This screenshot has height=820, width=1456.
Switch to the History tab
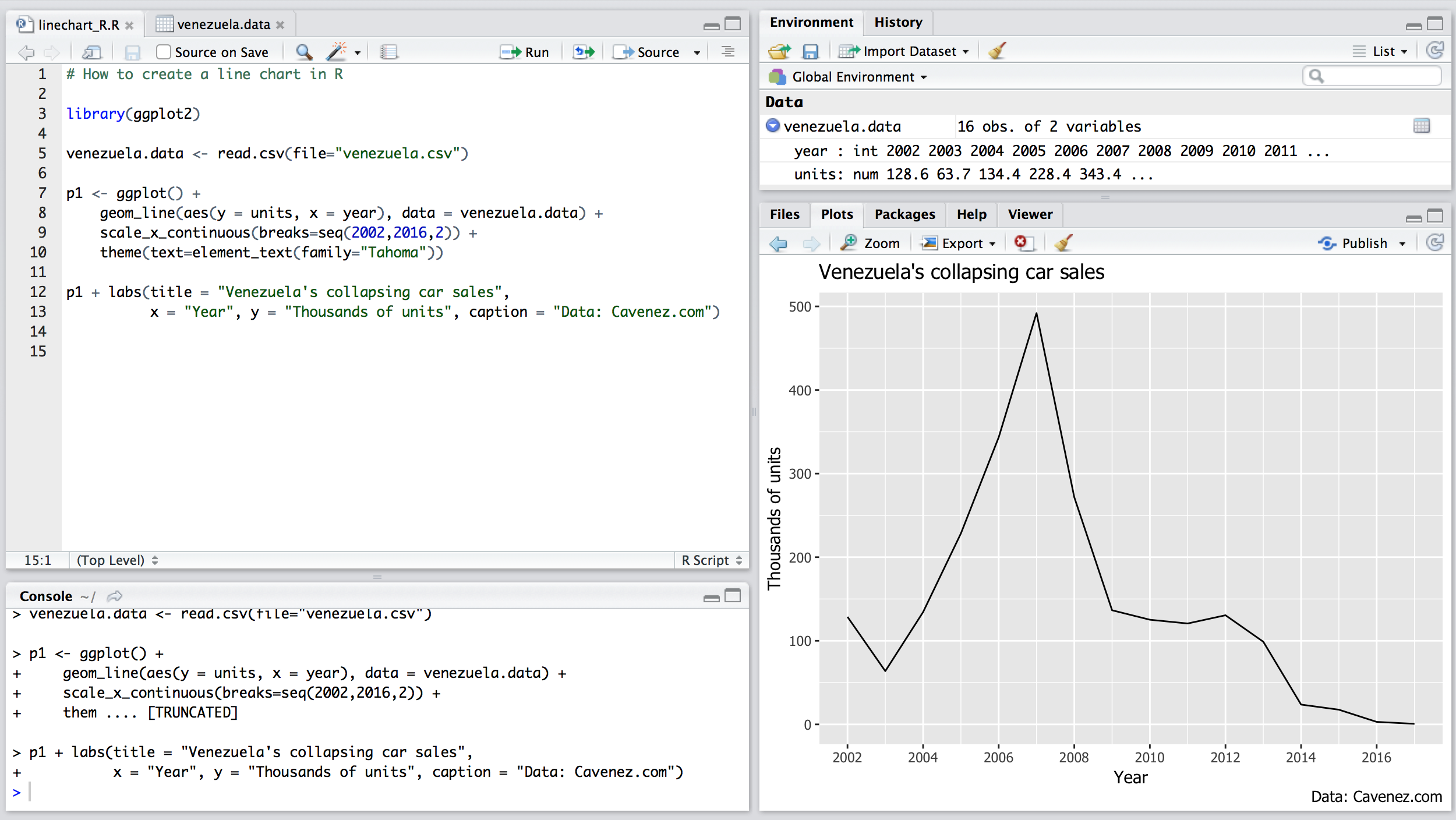coord(897,22)
